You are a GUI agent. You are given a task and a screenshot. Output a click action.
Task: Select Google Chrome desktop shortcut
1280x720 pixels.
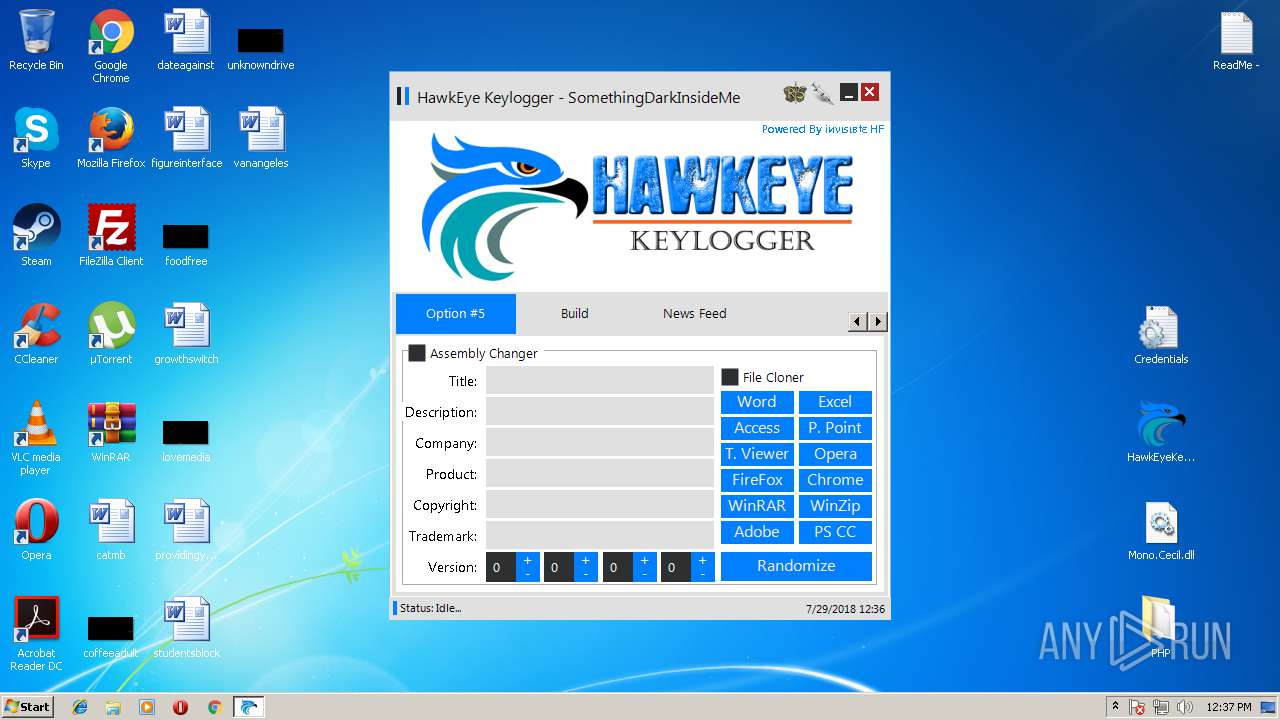click(111, 46)
